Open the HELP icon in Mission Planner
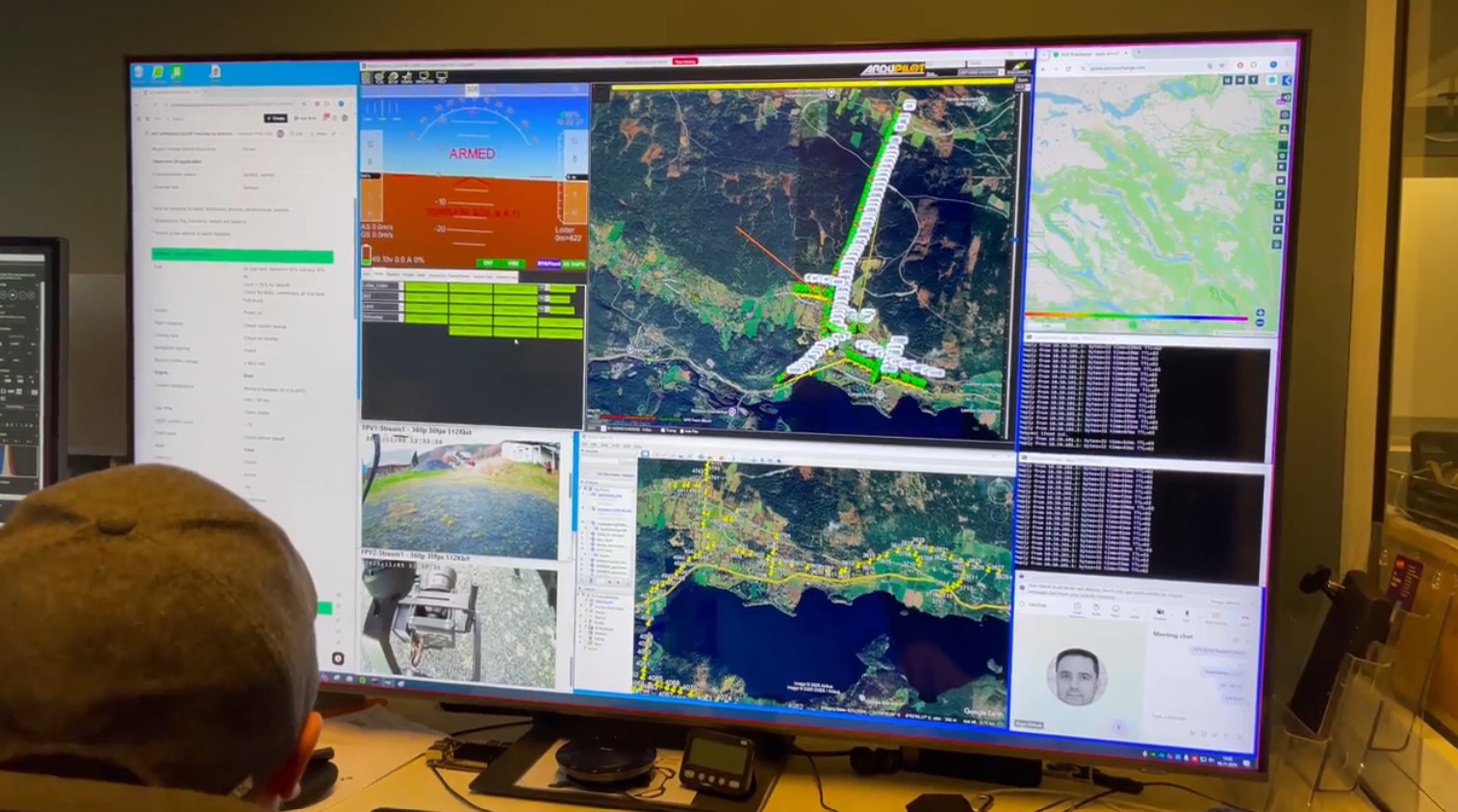This screenshot has height=812, width=1458. [x=441, y=78]
